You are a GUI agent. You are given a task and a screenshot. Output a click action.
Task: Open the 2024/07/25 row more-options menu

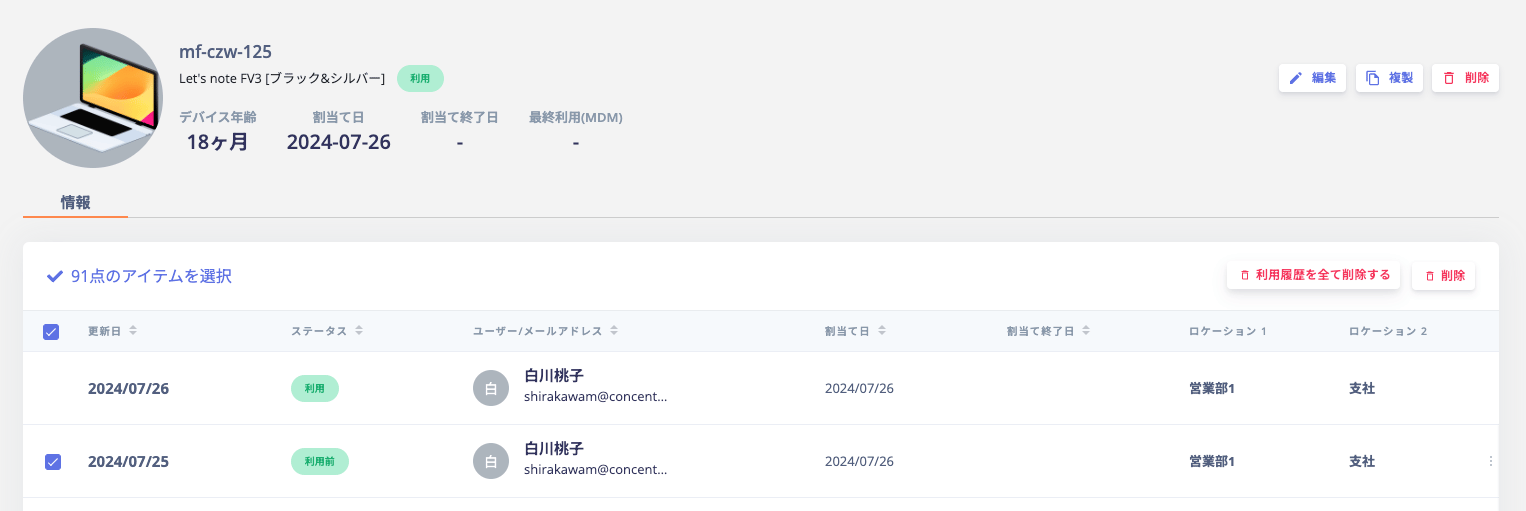(1491, 461)
